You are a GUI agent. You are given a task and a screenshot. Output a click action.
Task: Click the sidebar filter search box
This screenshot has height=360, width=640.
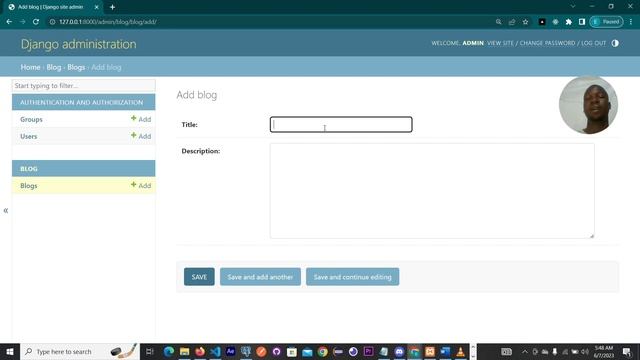[84, 86]
